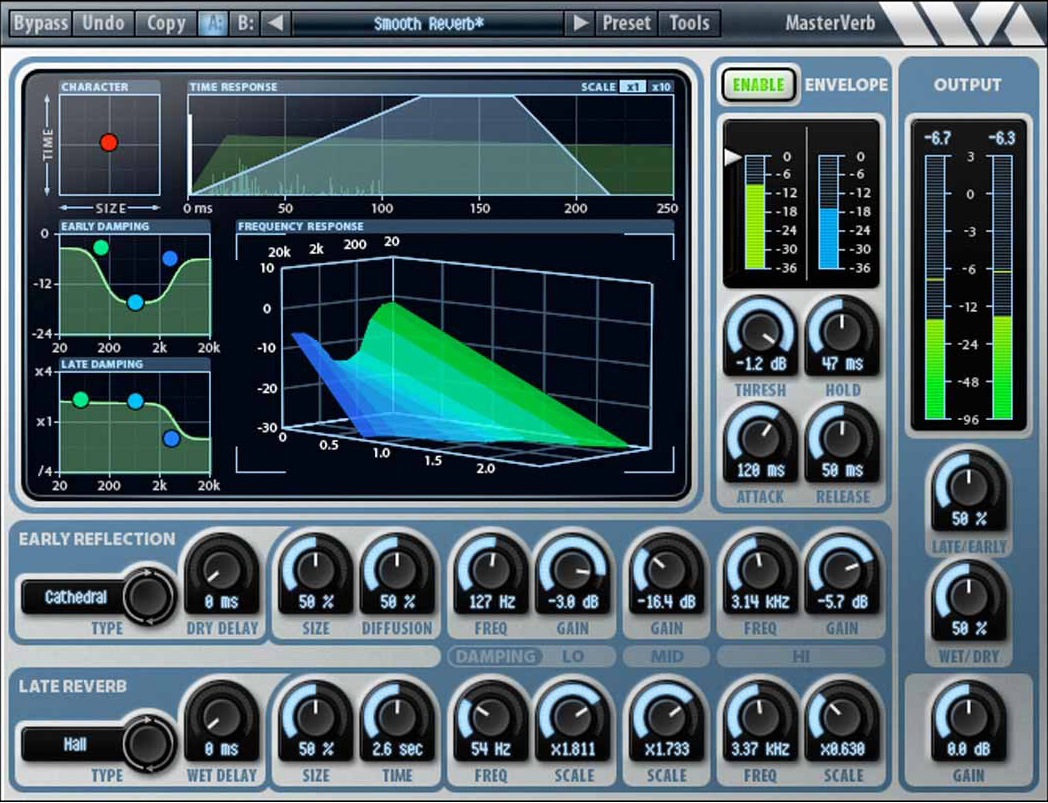Viewport: 1048px width, 803px height.
Task: Click the late reverb SIZE knob
Action: tap(315, 717)
